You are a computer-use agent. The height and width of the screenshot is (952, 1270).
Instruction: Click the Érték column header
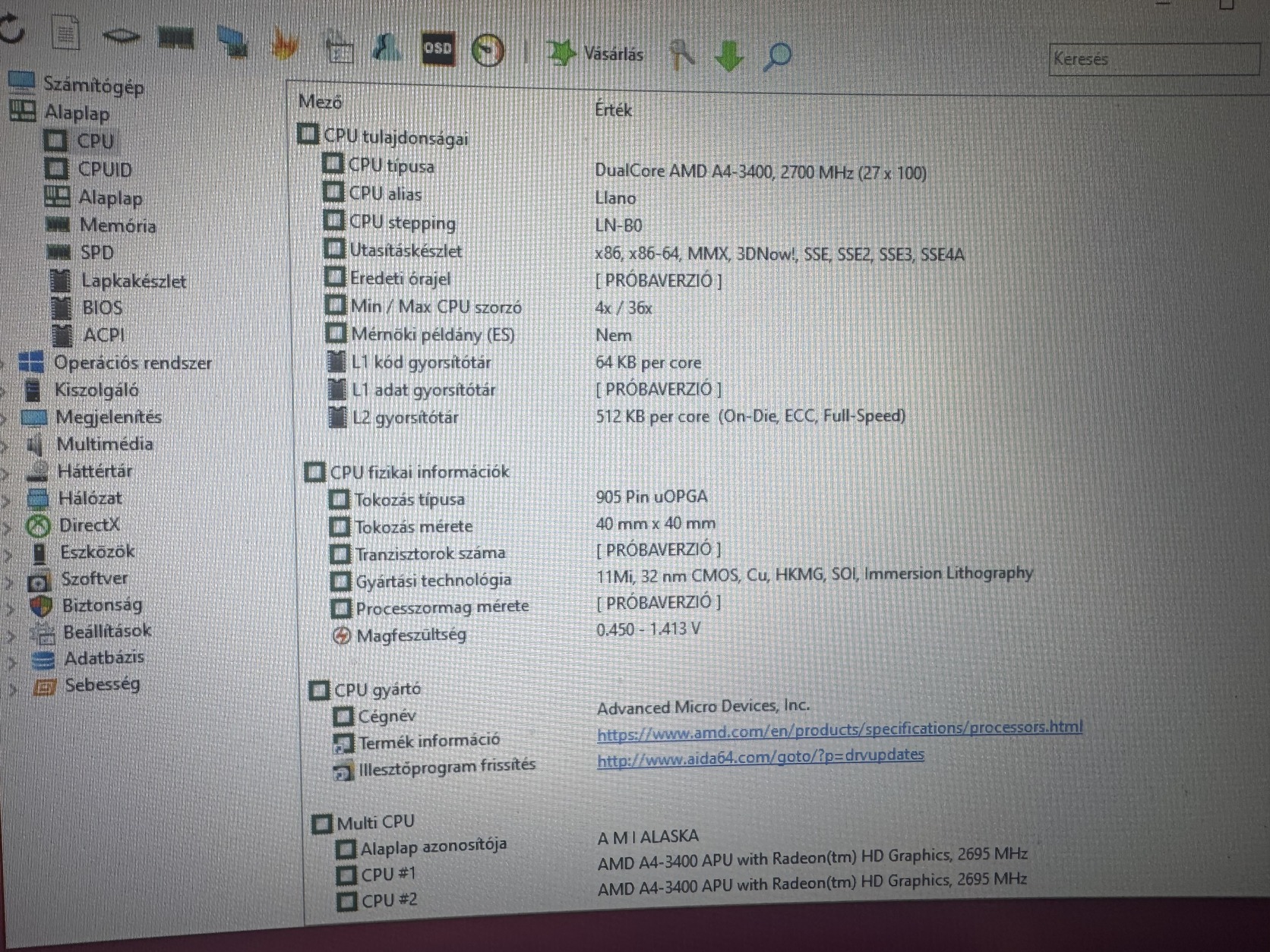coord(613,110)
